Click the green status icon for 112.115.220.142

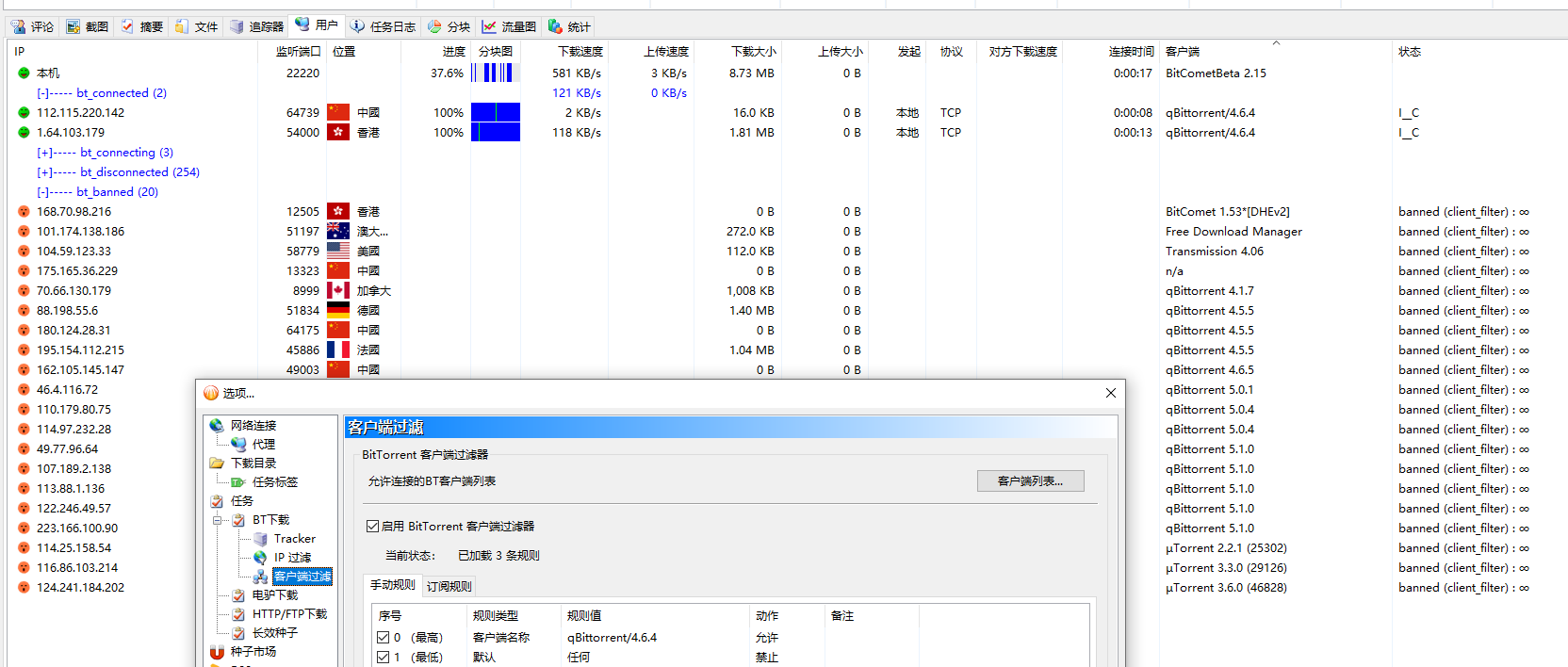point(24,112)
